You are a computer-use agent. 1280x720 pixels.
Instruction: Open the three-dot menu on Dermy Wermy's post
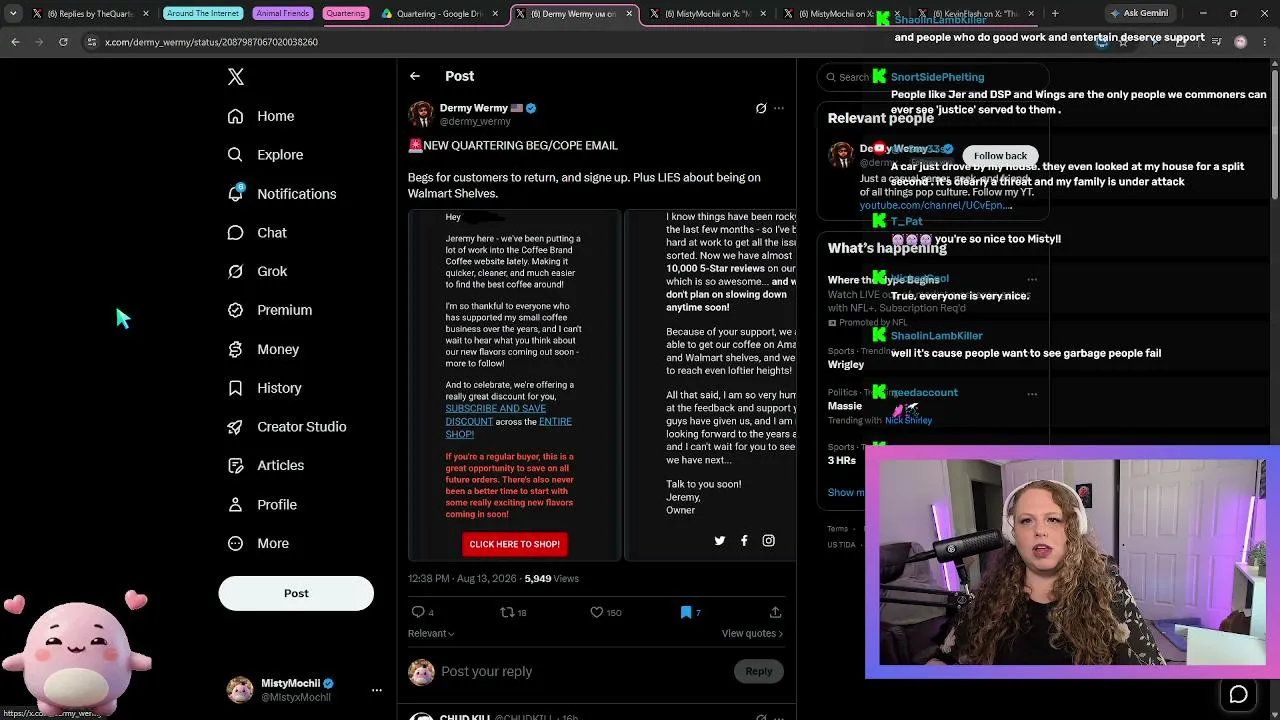coord(779,108)
